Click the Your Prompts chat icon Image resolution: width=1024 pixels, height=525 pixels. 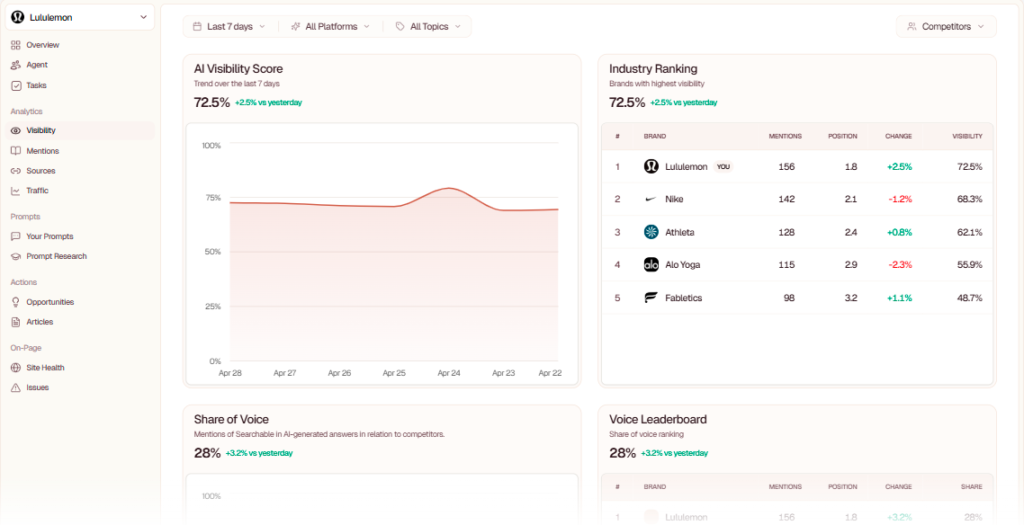point(16,236)
